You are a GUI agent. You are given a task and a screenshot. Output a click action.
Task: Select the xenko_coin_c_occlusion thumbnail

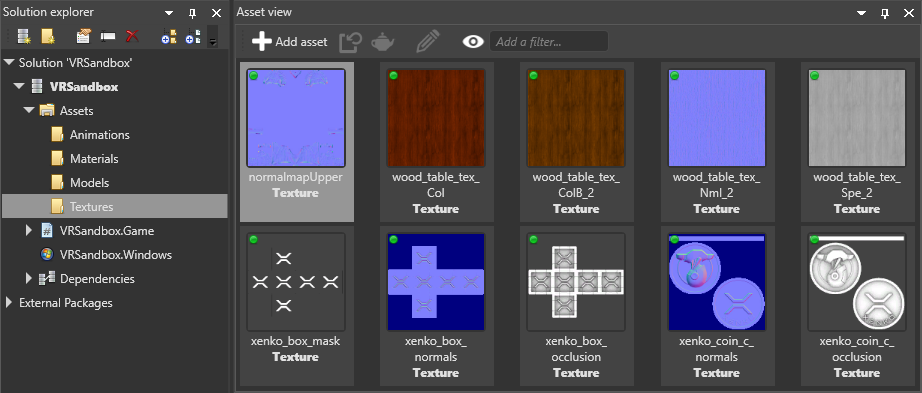pyautogui.click(x=857, y=282)
